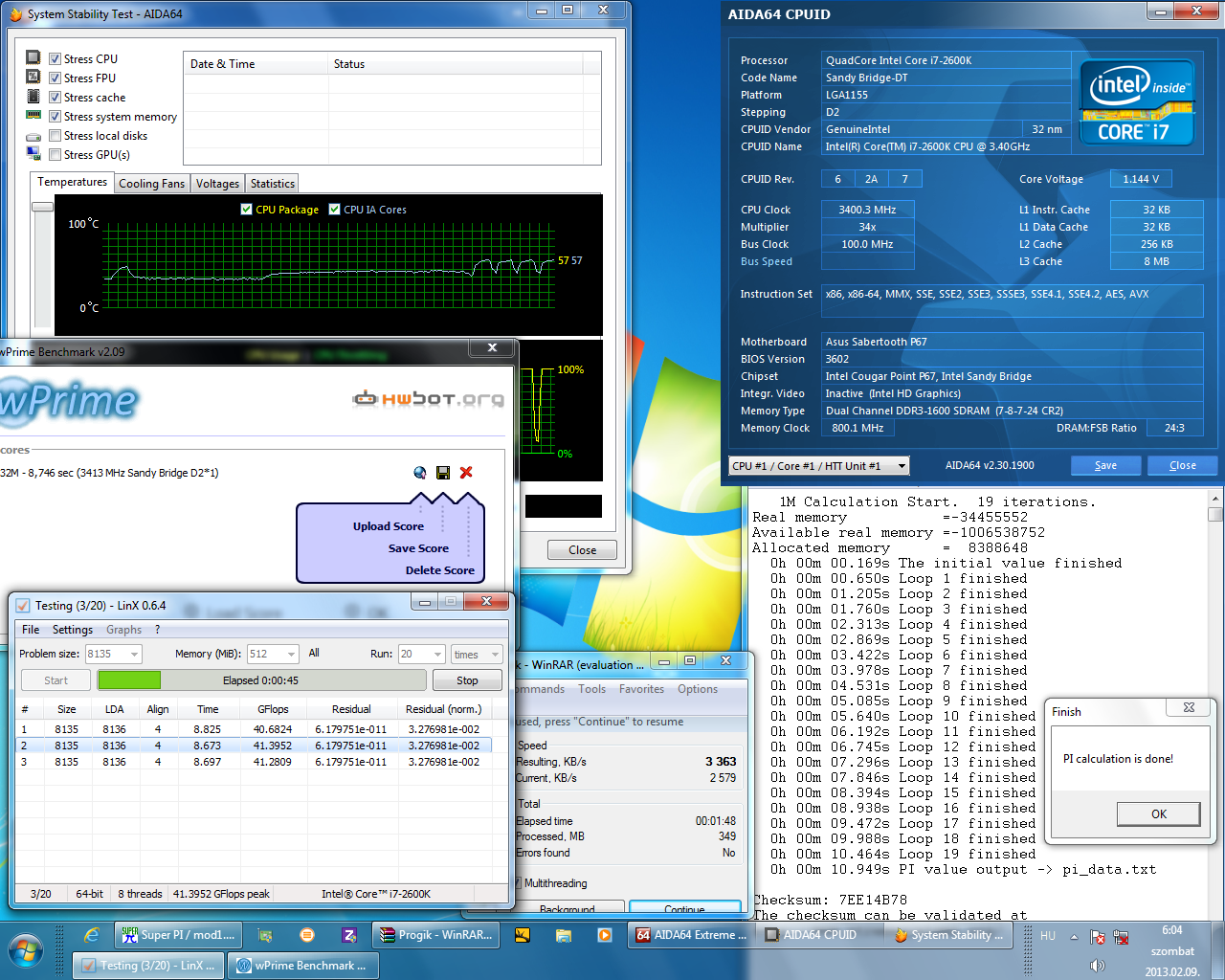Switch to the Cooling Fans tab

[x=151, y=184]
